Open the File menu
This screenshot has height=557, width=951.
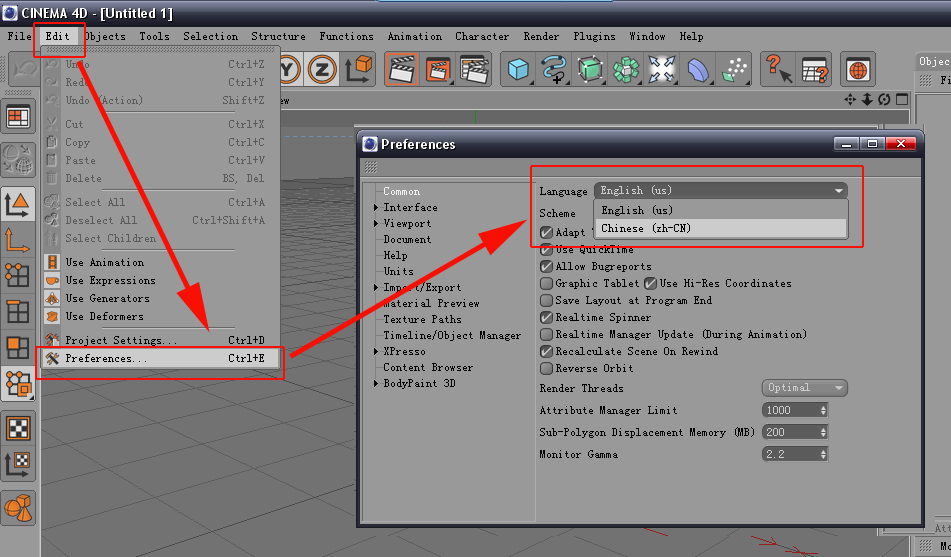point(19,36)
